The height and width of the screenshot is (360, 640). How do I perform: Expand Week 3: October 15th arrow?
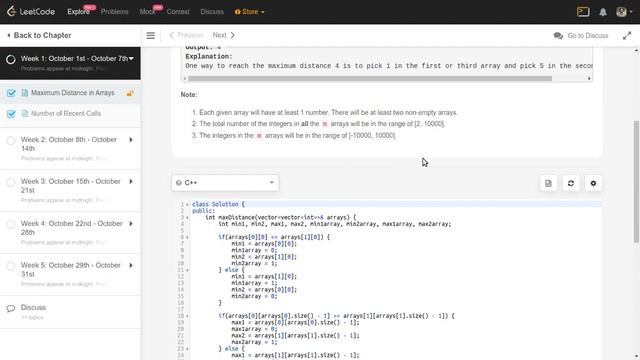(x=131, y=182)
